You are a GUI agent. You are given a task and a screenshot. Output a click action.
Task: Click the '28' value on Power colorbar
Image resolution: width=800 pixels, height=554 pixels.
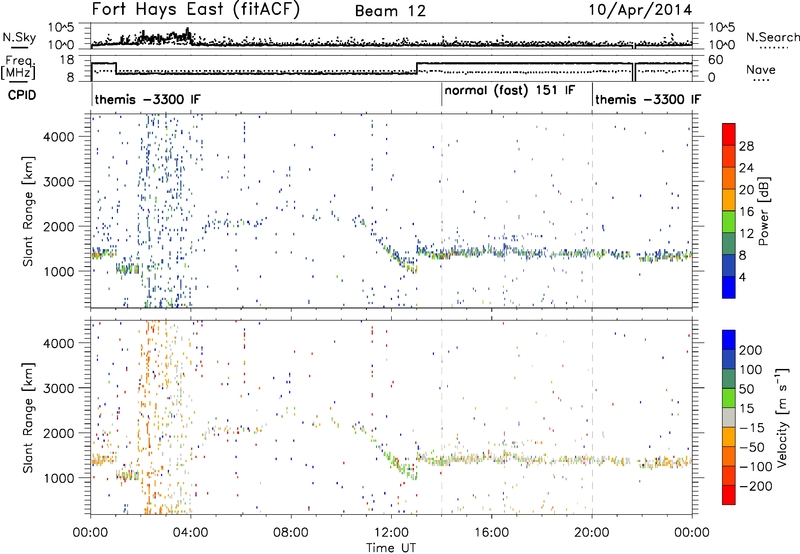746,146
